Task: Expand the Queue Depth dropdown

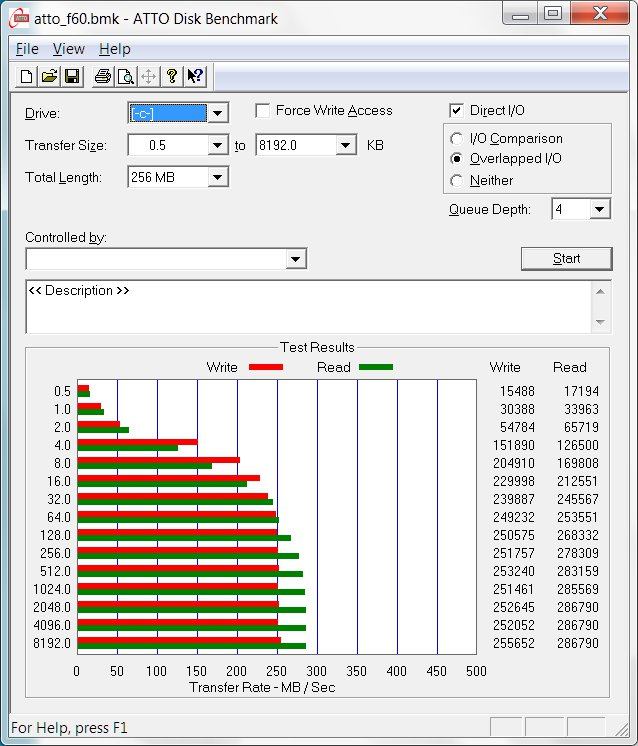Action: tap(599, 209)
